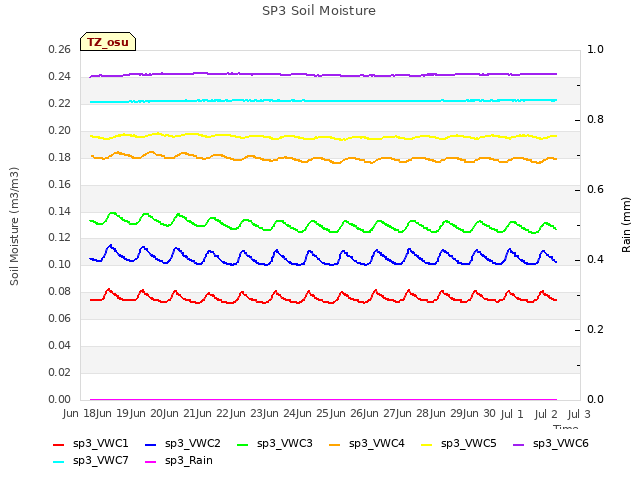Click the yellow sp3_VWC5 legend swatch

[427, 444]
